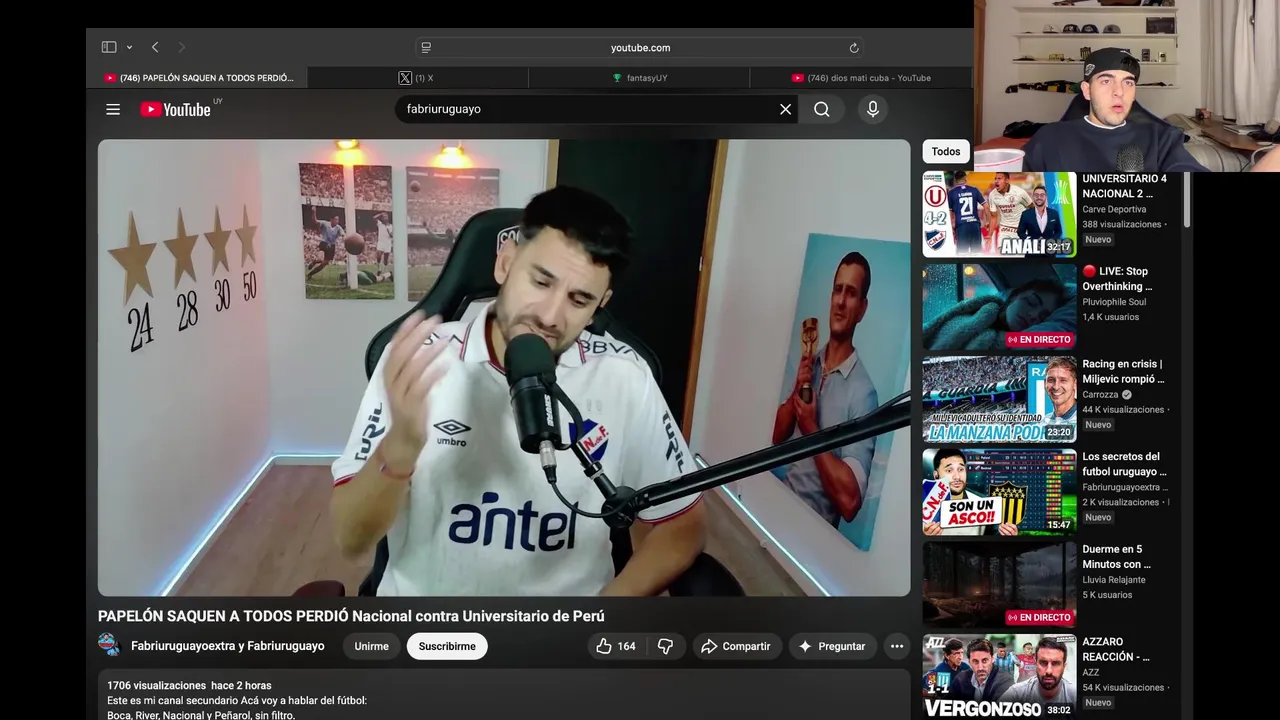Reload page using the refresh icon
Viewport: 1280px width, 720px height.
(854, 47)
